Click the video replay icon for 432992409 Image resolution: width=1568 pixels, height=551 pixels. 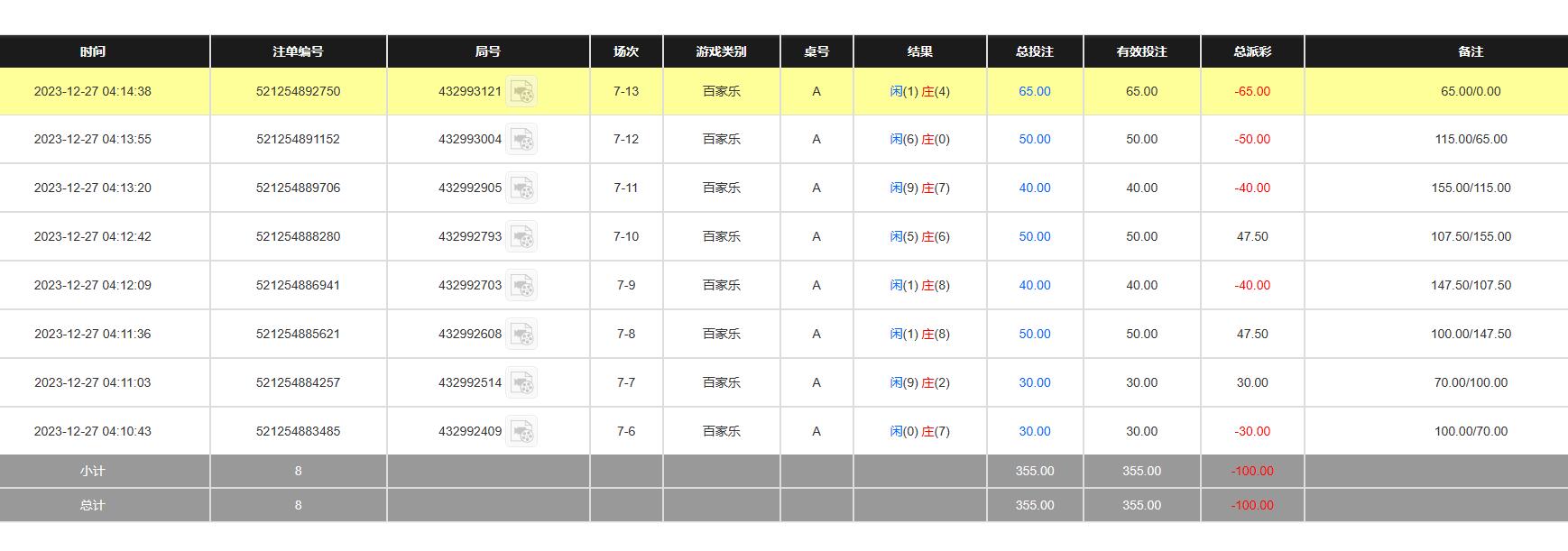tap(521, 432)
